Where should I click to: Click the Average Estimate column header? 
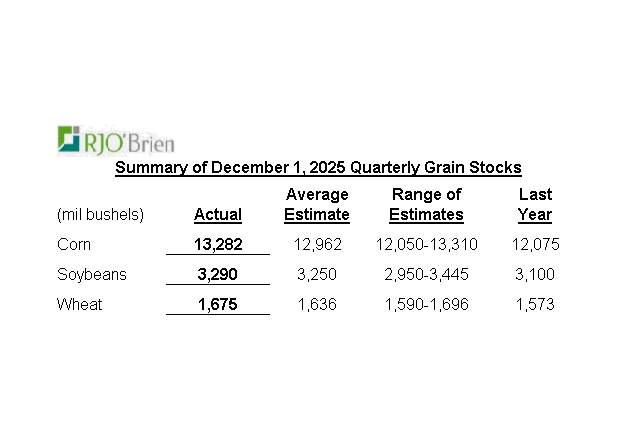coord(317,204)
